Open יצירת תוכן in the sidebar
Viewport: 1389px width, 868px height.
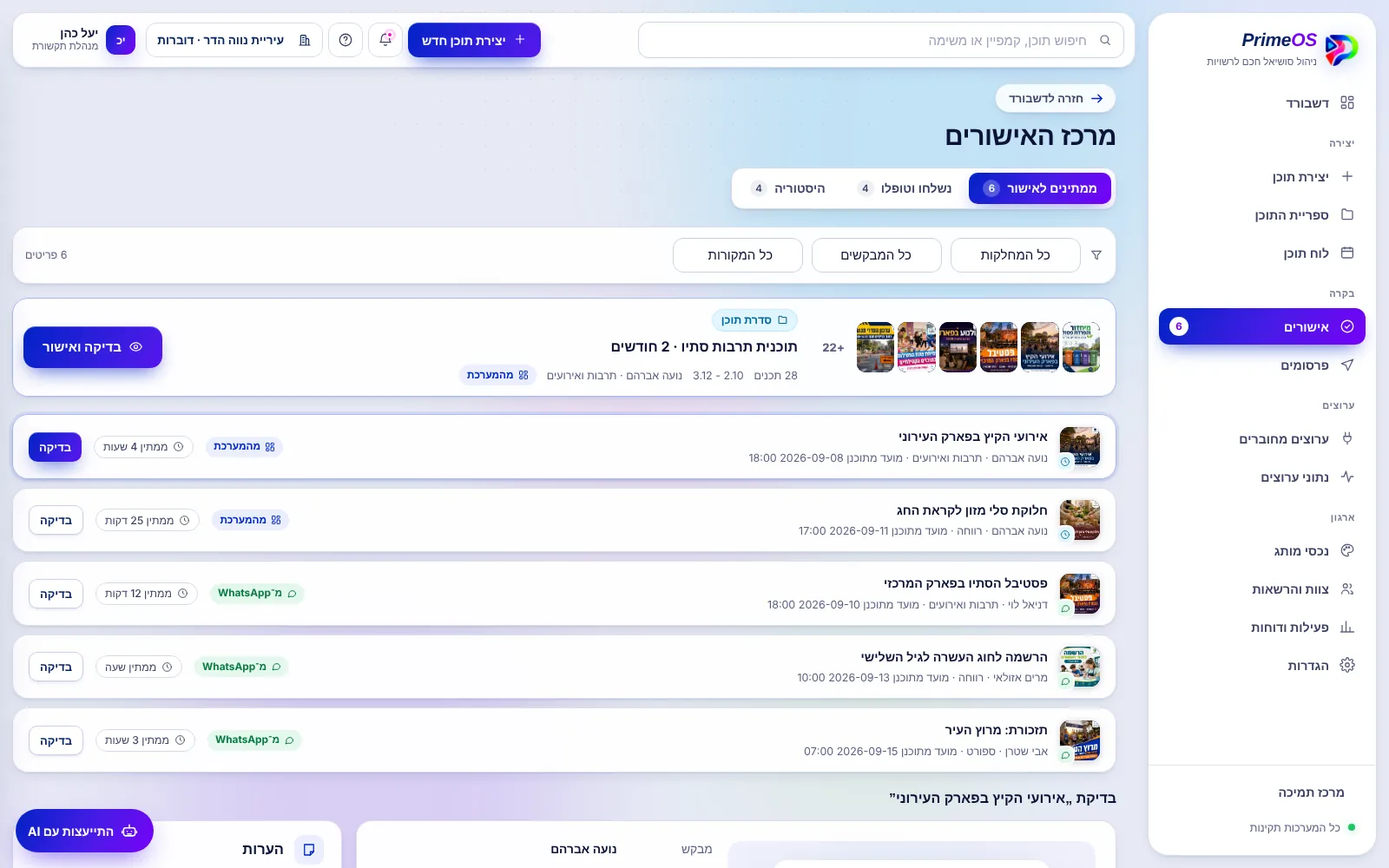[1262, 177]
